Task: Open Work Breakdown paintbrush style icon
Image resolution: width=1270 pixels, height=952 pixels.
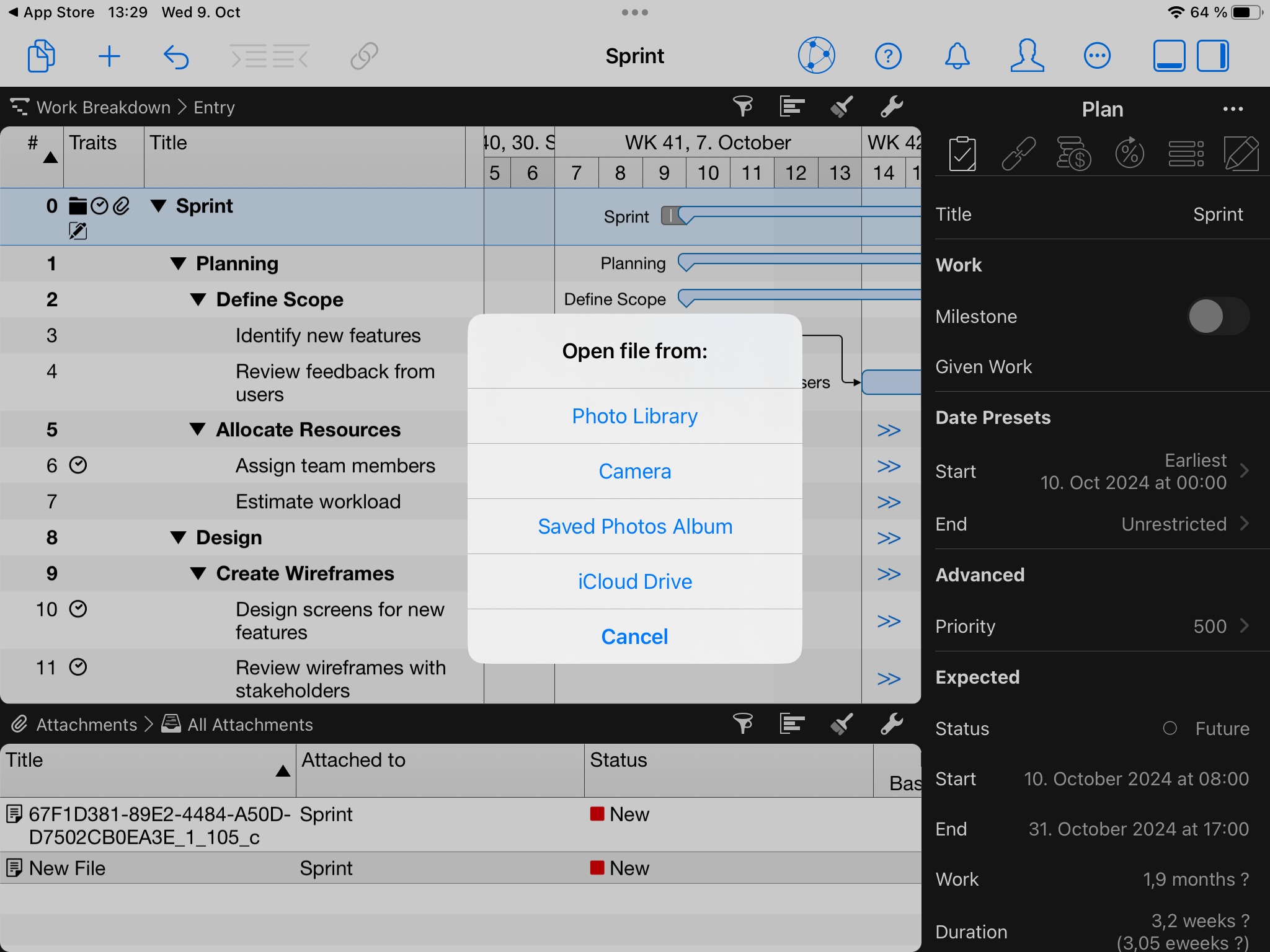Action: [x=841, y=107]
